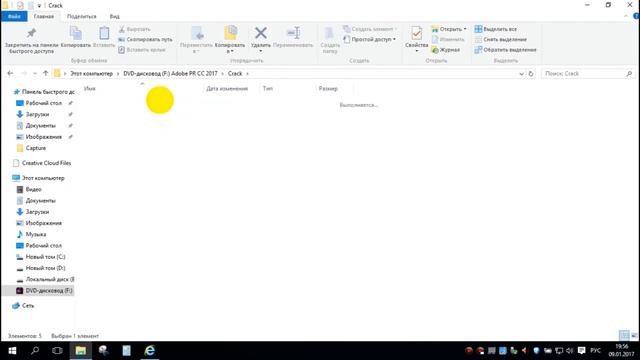Screen dimensions: 640x360
Task: Click Изменить edit command
Action: 448,40
